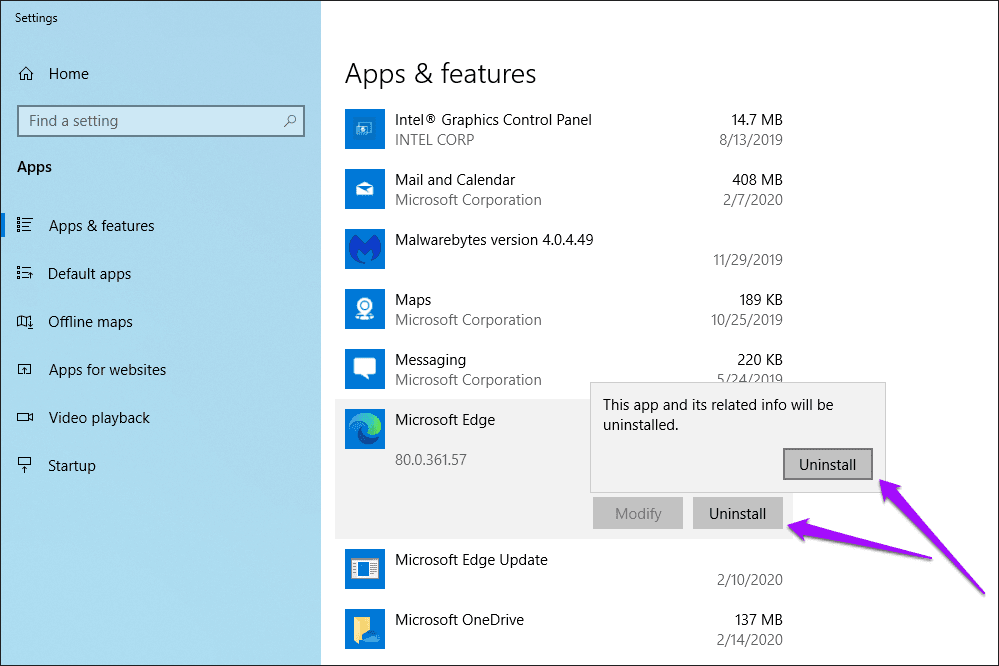Click the Microsoft Edge Update icon
Image resolution: width=999 pixels, height=666 pixels.
coord(365,568)
